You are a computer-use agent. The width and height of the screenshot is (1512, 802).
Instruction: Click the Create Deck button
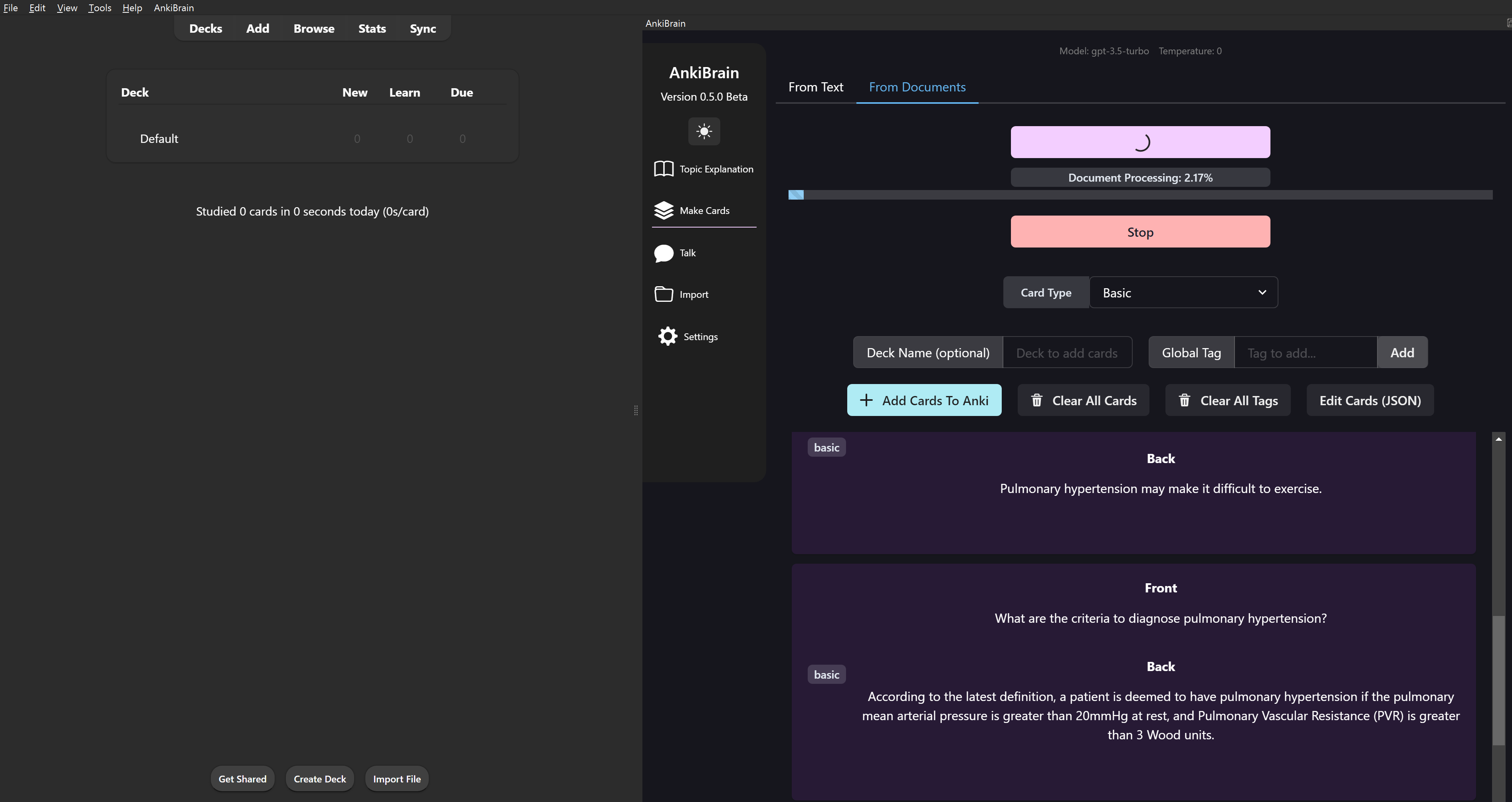319,778
